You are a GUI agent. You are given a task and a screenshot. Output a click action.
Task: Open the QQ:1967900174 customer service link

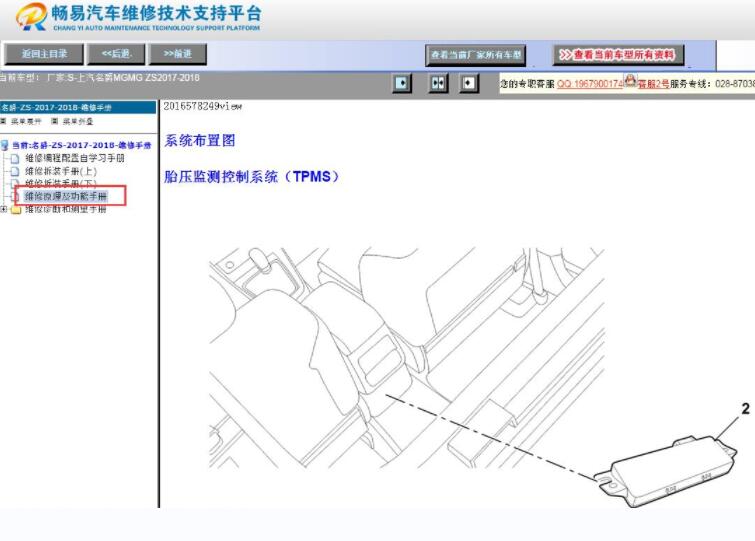[x=590, y=84]
